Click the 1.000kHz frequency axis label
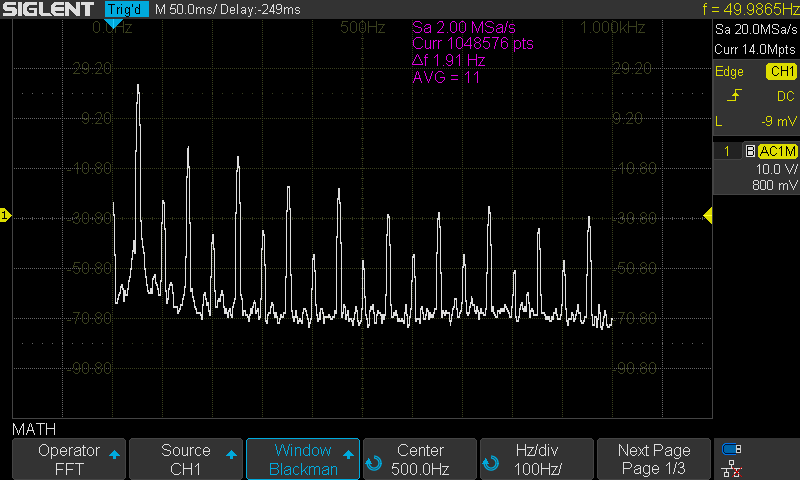Image resolution: width=800 pixels, height=480 pixels. pos(613,28)
